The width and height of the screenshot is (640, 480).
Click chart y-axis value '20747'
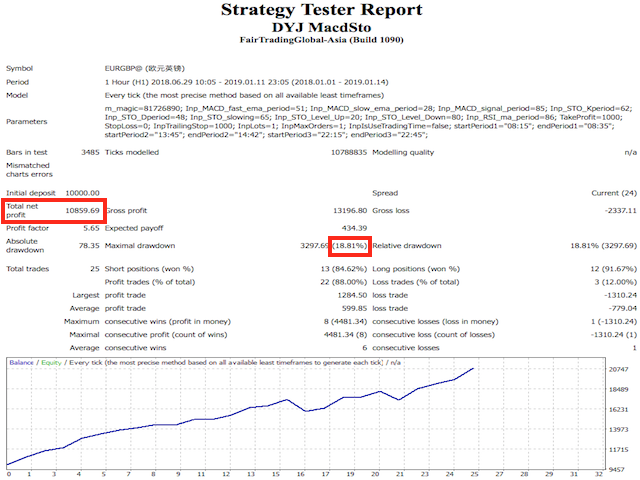pos(618,369)
